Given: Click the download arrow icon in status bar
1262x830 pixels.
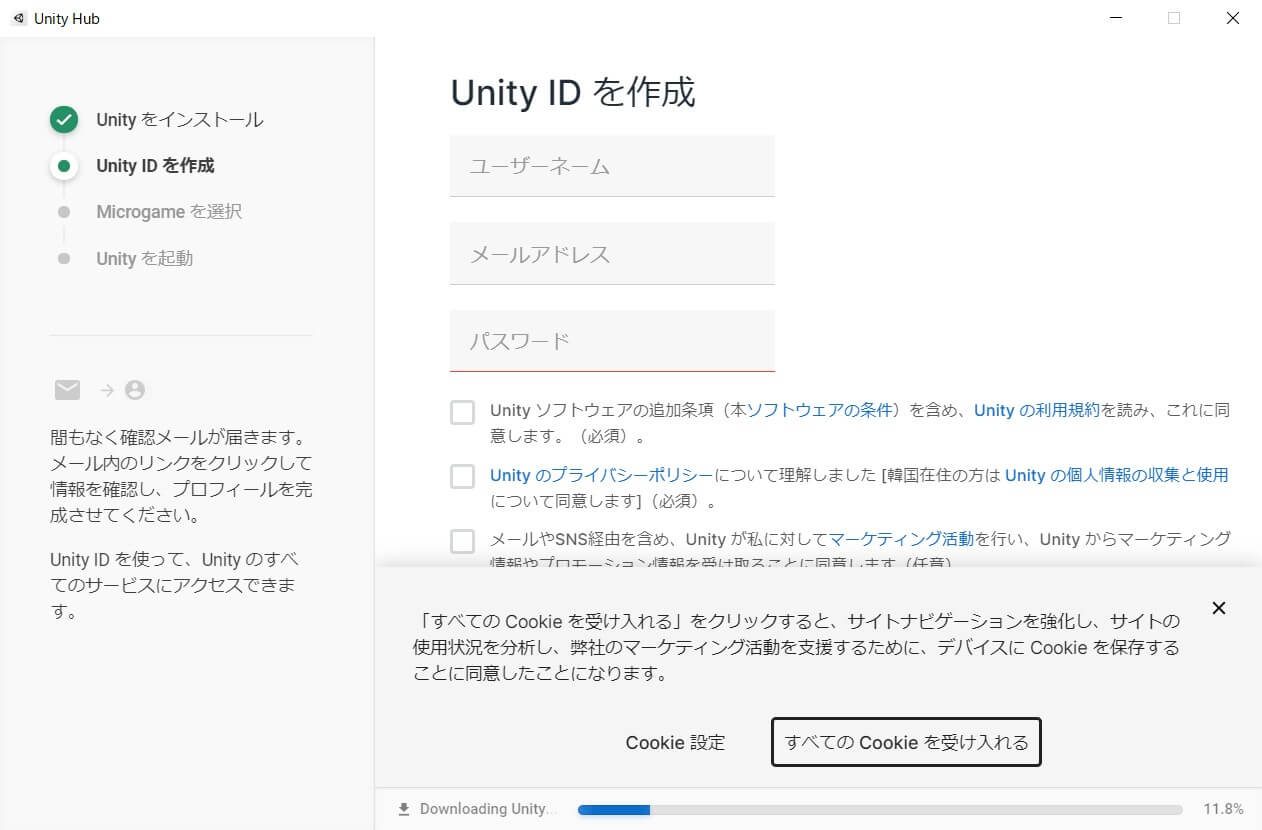Looking at the screenshot, I should pos(404,808).
